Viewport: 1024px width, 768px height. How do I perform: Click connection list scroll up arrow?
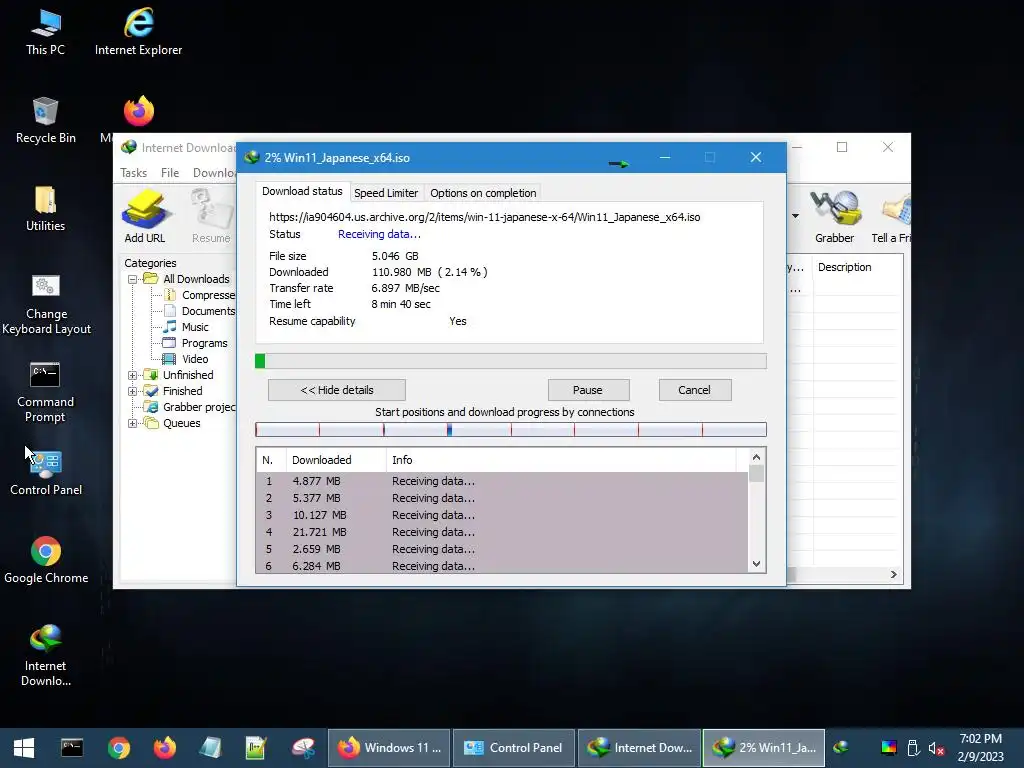[x=756, y=457]
